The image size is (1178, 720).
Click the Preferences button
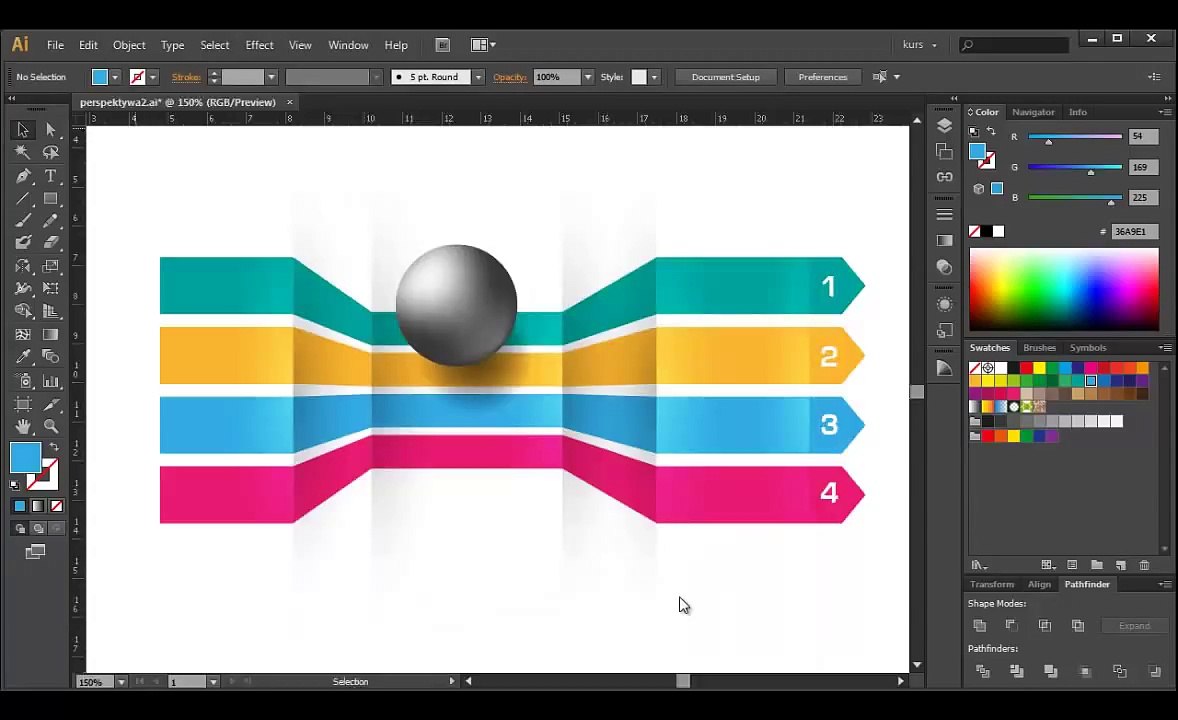823,77
